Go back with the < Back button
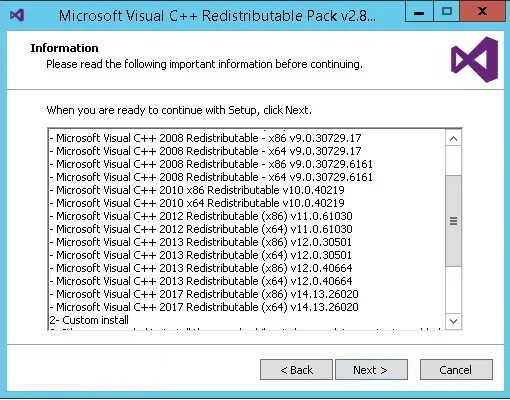This screenshot has width=510, height=400. pyautogui.click(x=296, y=370)
